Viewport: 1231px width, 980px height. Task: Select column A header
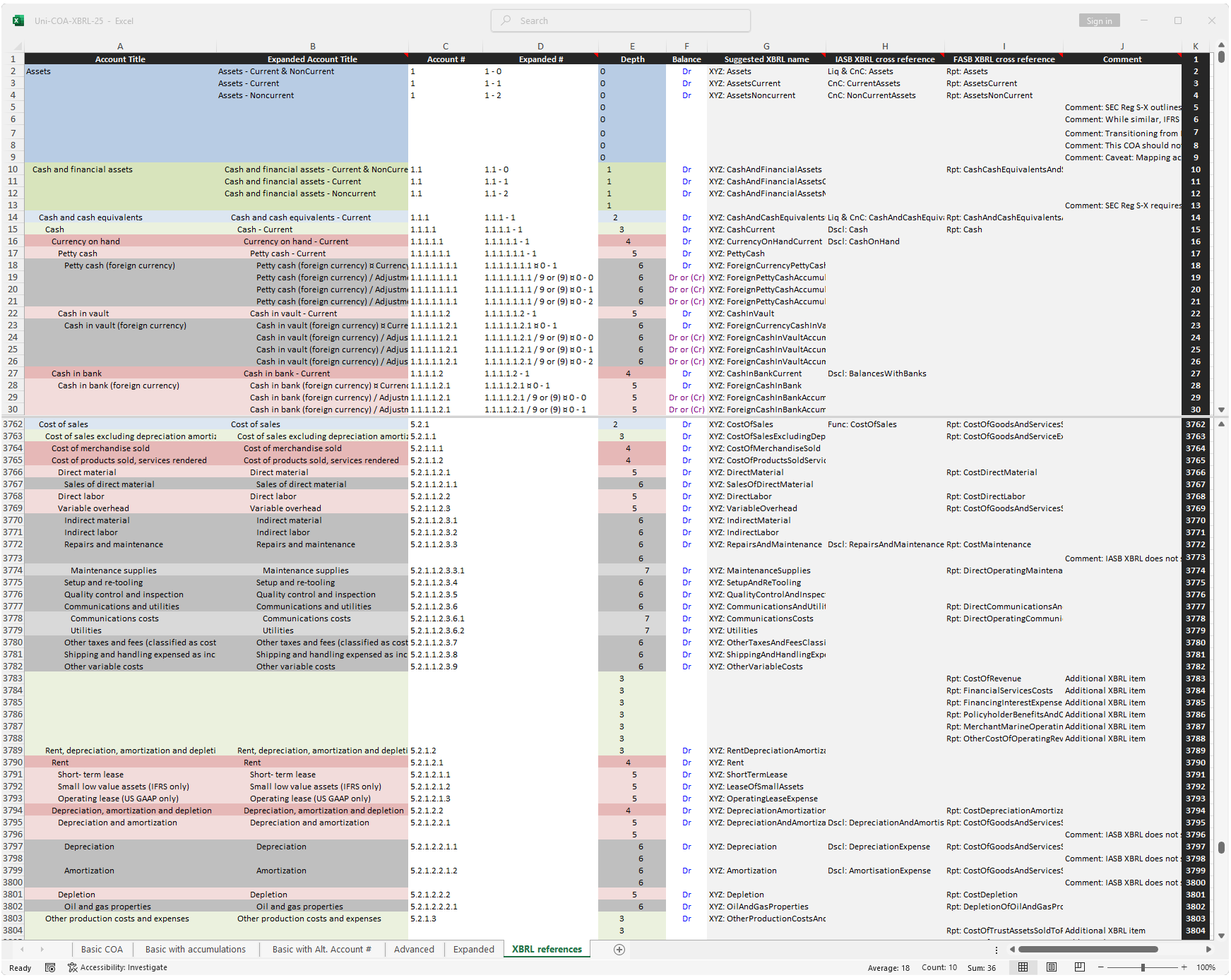tap(120, 46)
